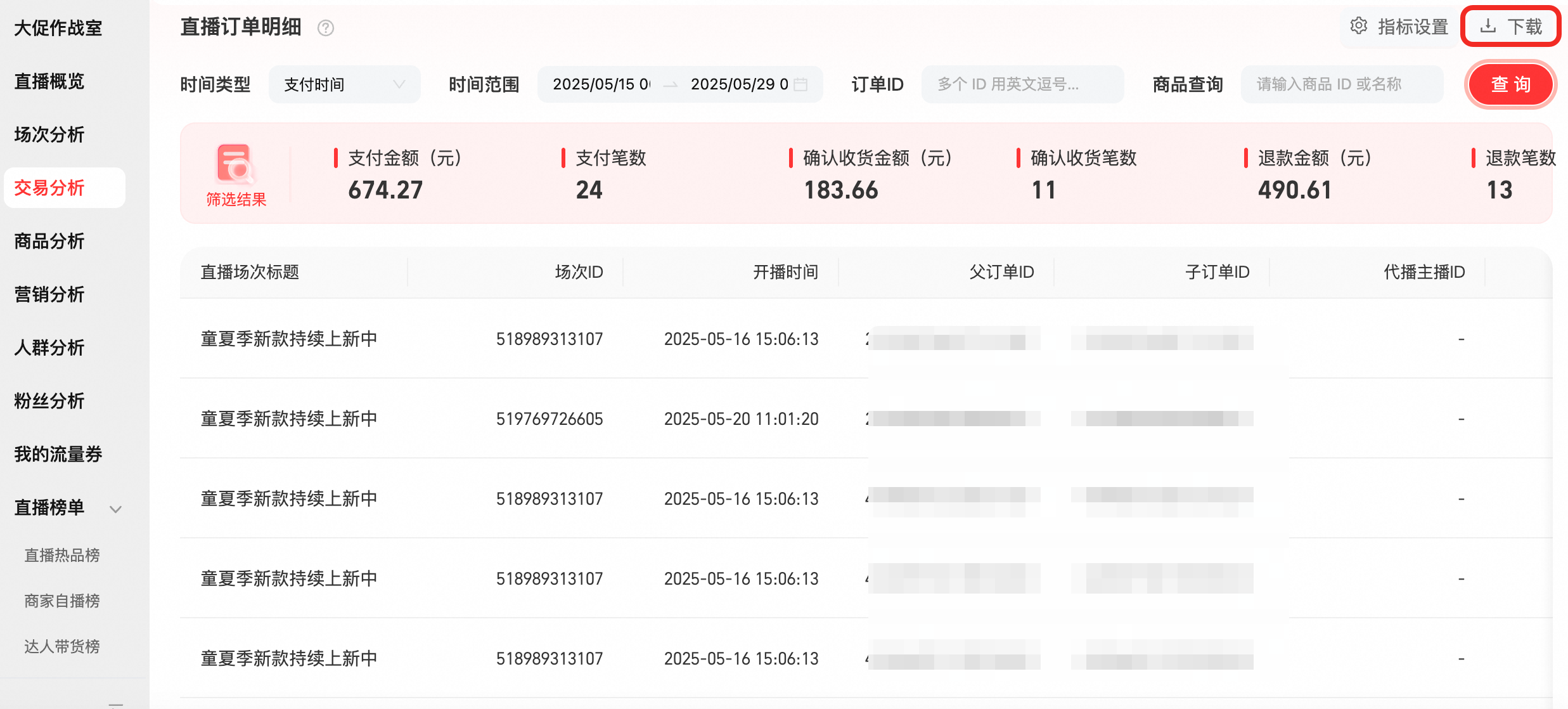The image size is (1568, 709).
Task: Open 大促作战室 in the sidebar
Action: [58, 28]
